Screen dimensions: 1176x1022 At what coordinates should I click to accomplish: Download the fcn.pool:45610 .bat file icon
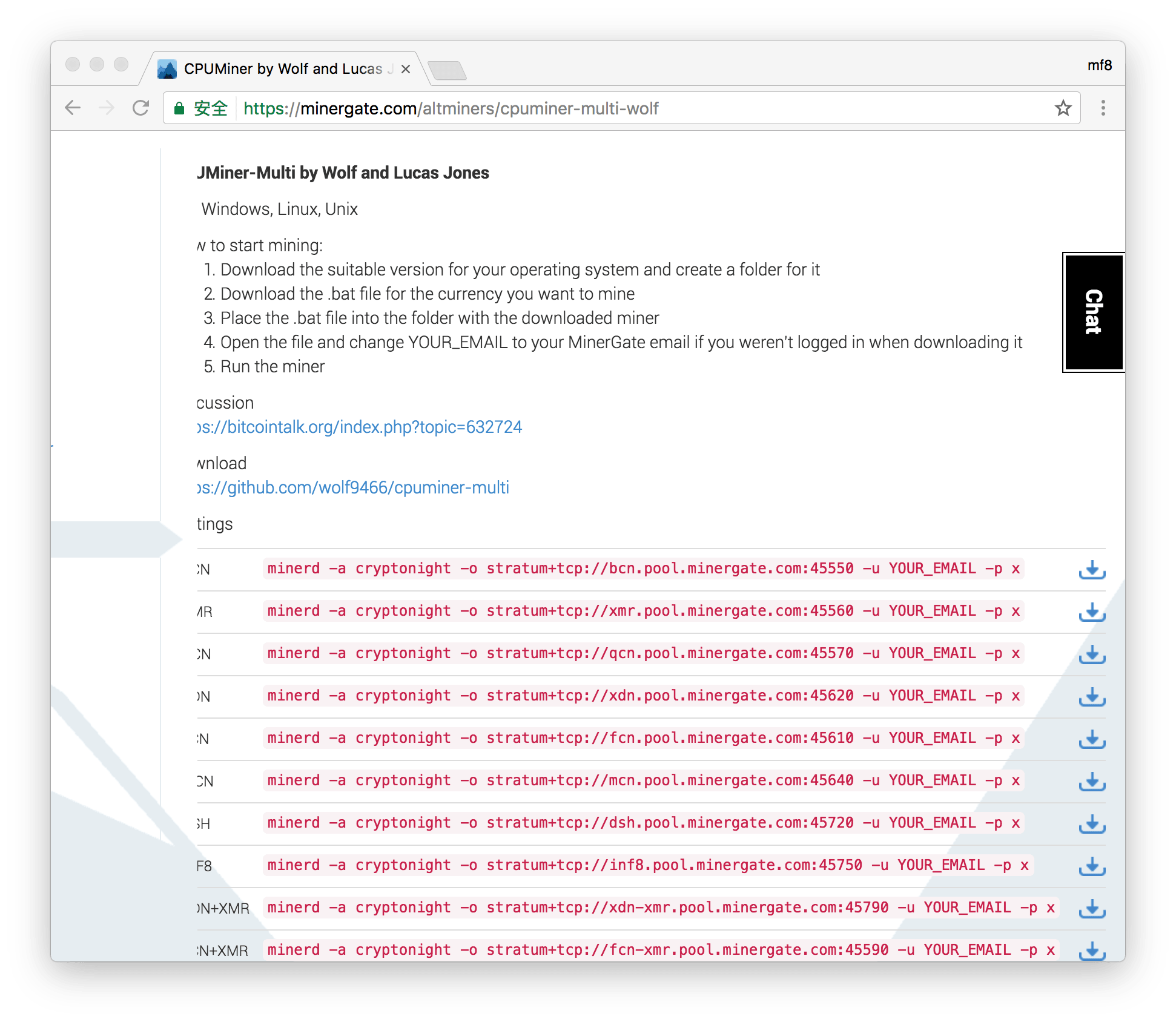[x=1092, y=739]
